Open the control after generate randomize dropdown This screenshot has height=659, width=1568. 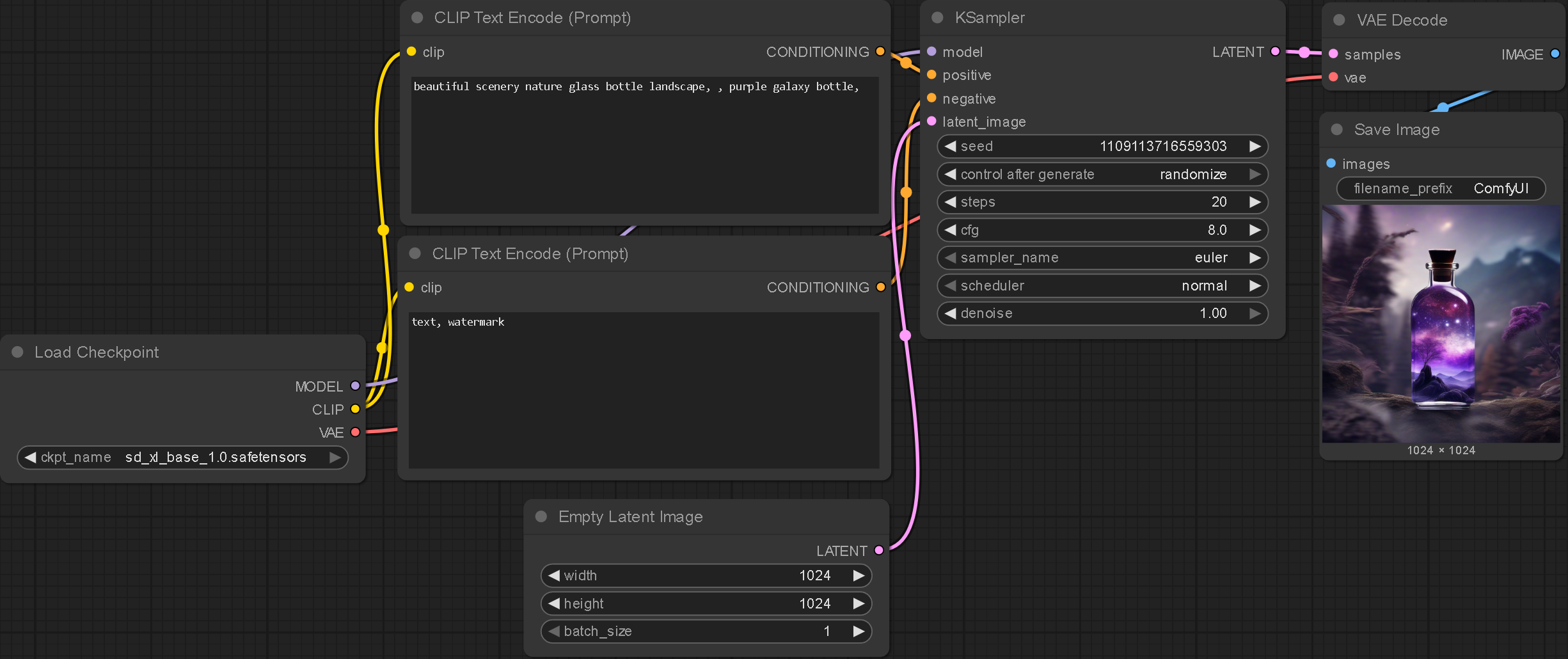(1102, 174)
